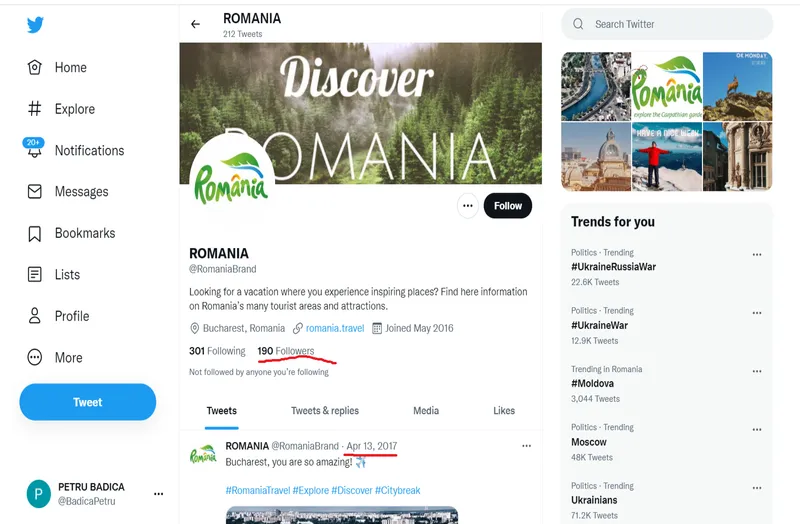The height and width of the screenshot is (524, 800).
Task: Open Bookmarks in sidebar
Action: point(71,233)
